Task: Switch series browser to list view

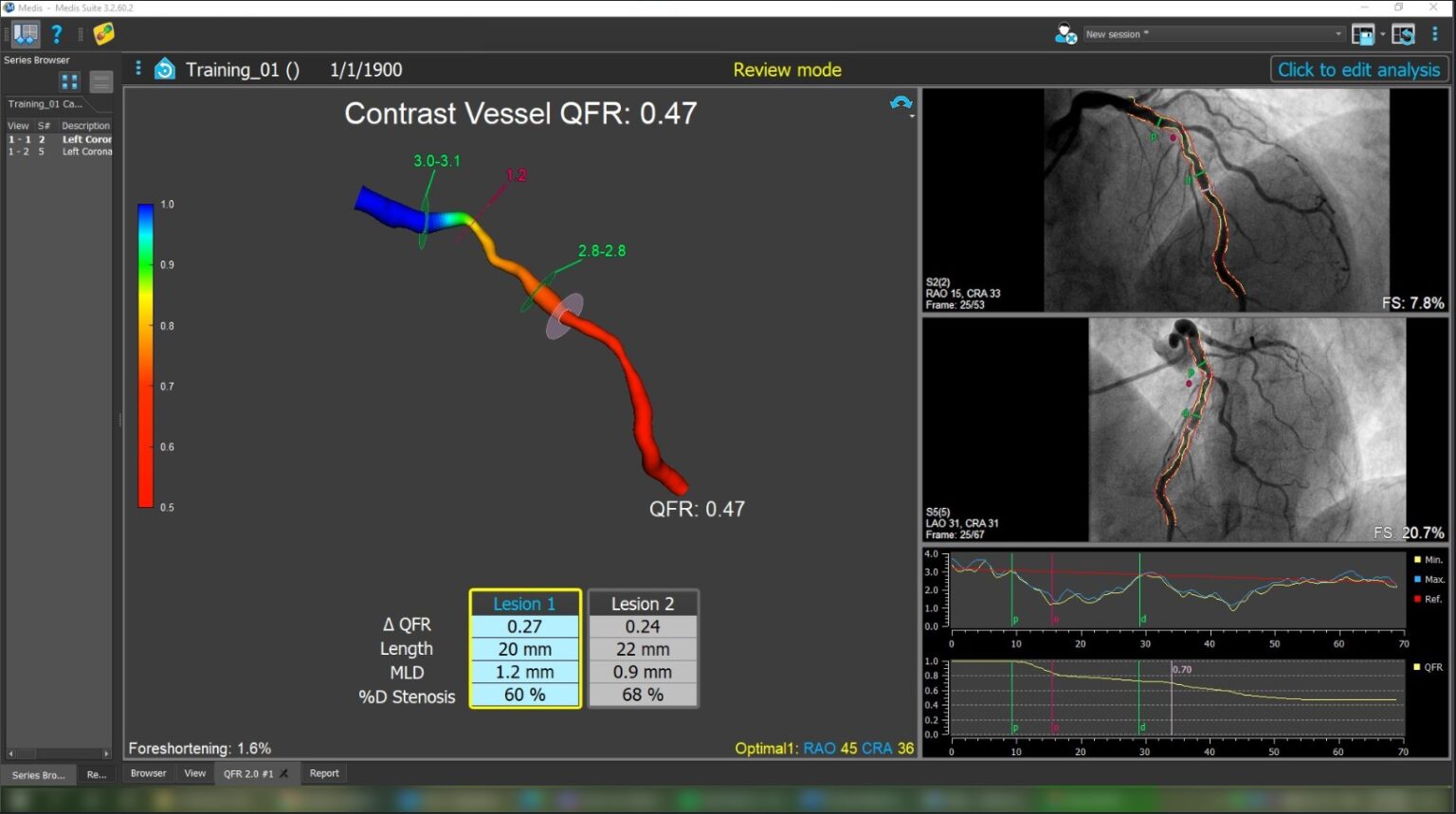Action: pyautogui.click(x=100, y=81)
